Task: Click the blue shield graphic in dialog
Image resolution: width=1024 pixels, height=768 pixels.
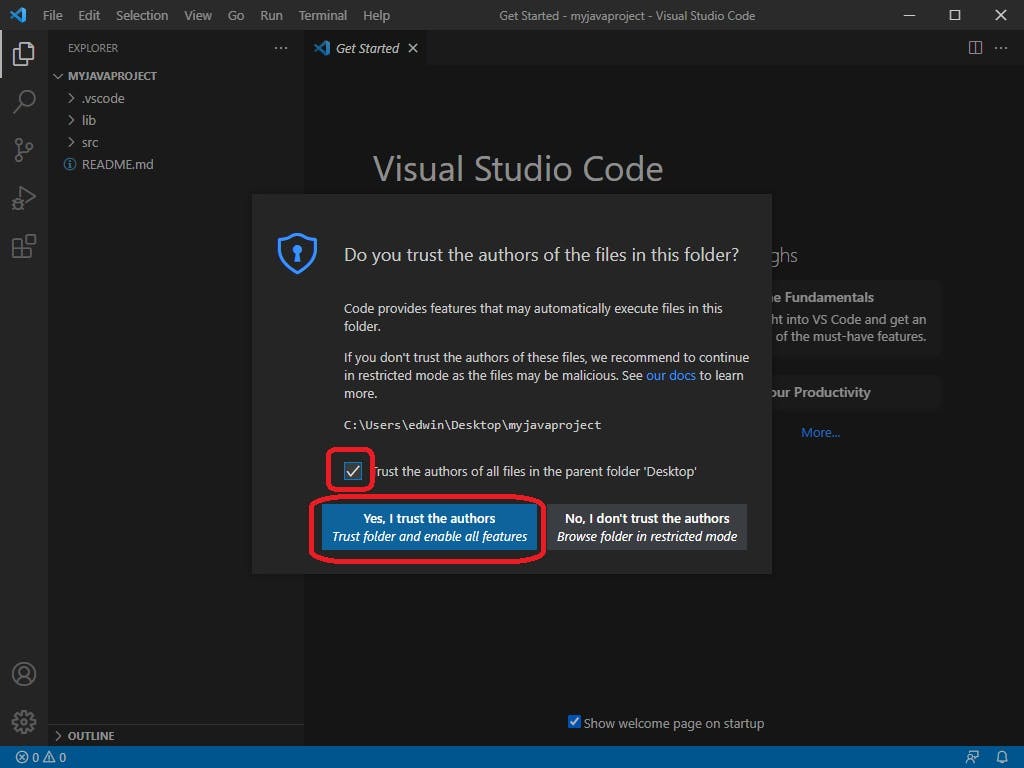Action: 296,253
